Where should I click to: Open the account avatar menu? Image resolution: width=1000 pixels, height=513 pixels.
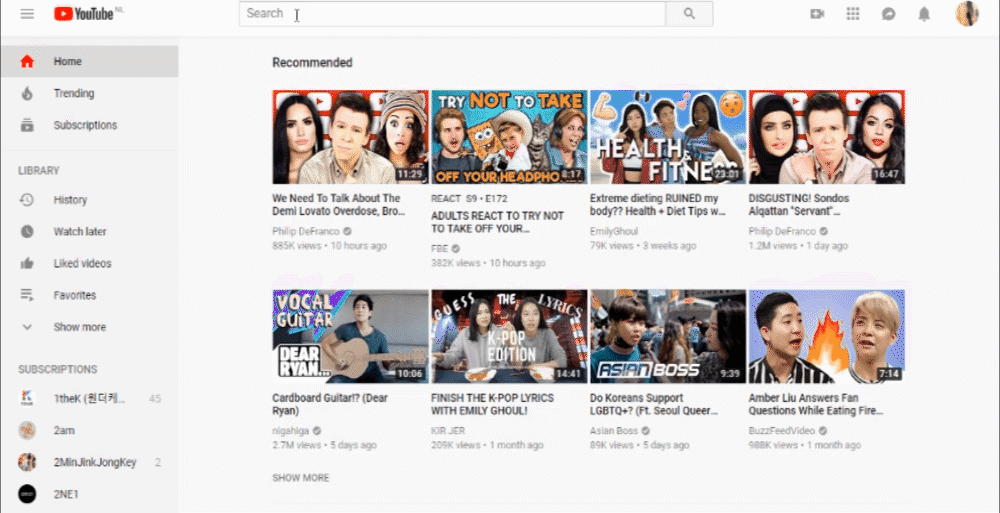pyautogui.click(x=967, y=13)
